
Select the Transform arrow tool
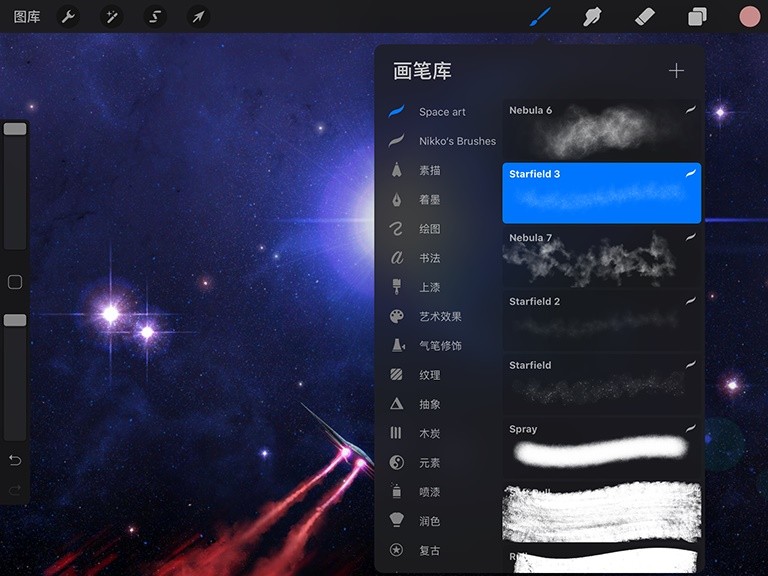pyautogui.click(x=198, y=17)
